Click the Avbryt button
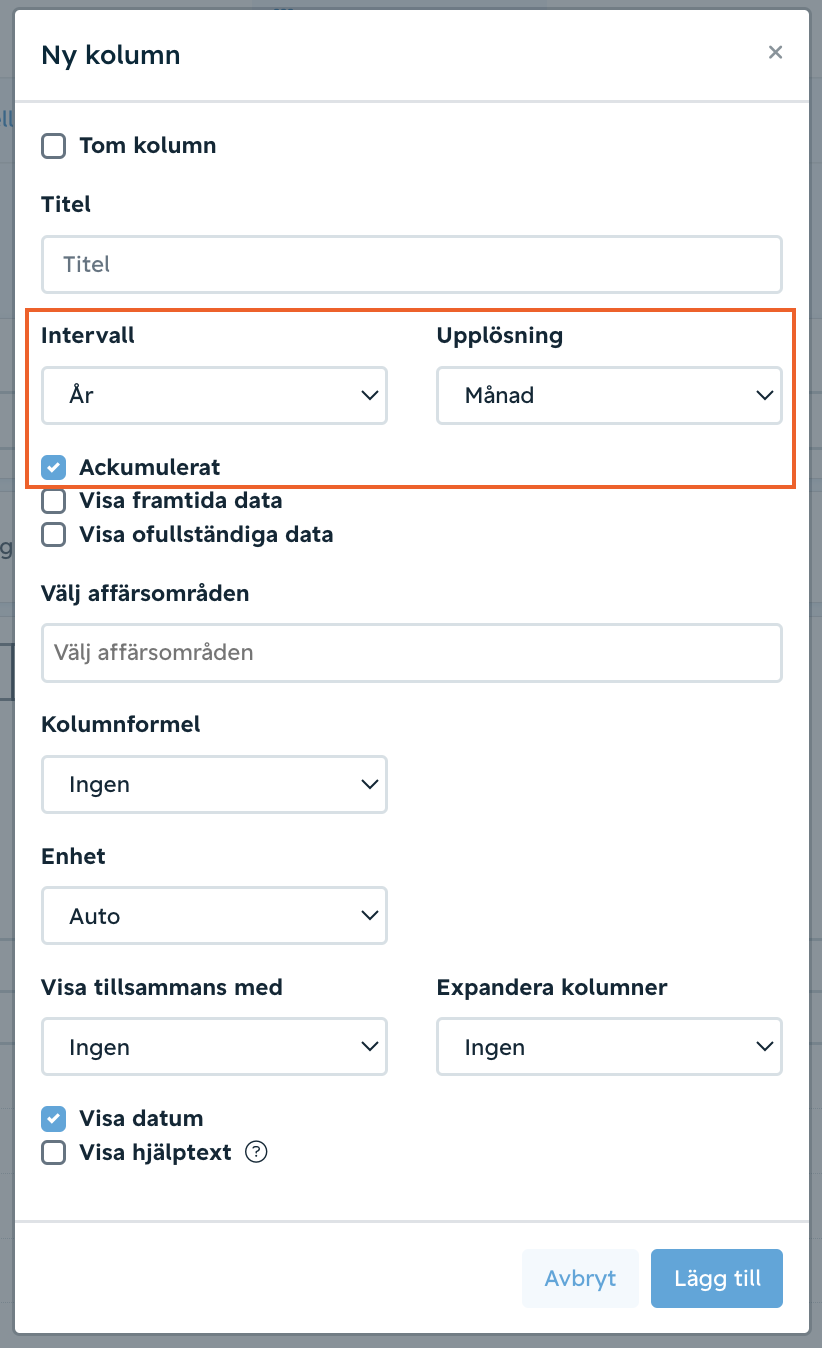Image resolution: width=822 pixels, height=1348 pixels. (x=580, y=1278)
